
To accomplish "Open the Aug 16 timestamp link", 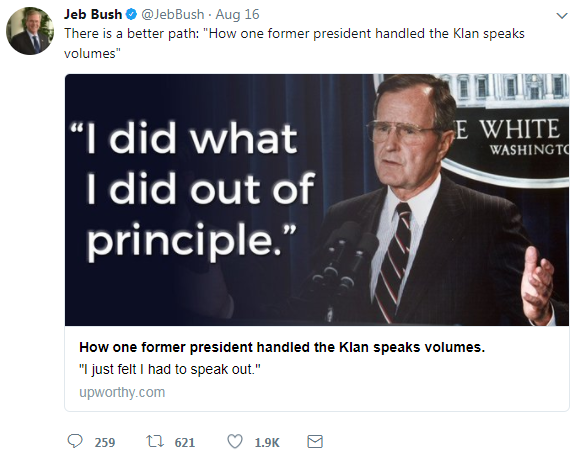I will pos(237,14).
